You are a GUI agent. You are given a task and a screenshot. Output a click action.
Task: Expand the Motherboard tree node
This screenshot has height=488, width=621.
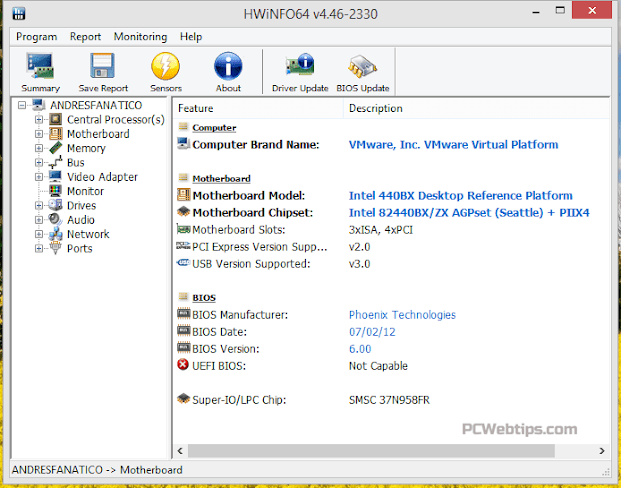coord(39,133)
